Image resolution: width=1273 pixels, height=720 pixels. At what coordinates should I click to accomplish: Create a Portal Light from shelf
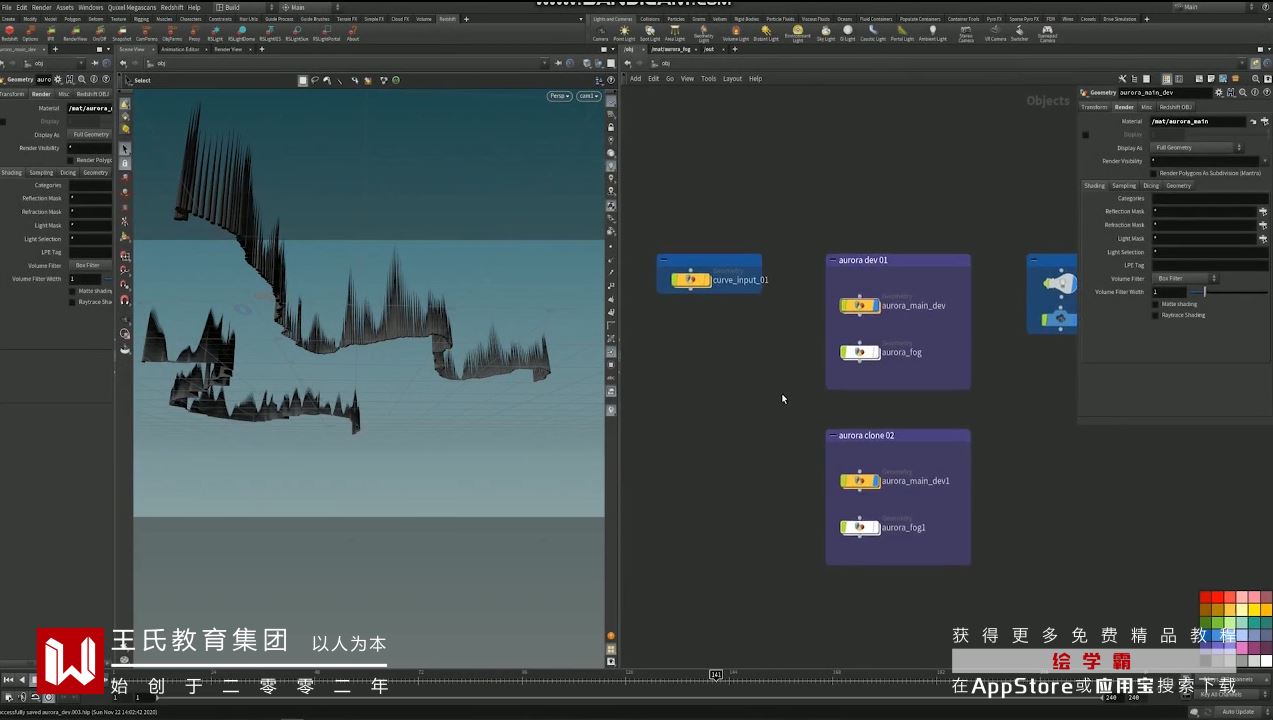[902, 33]
